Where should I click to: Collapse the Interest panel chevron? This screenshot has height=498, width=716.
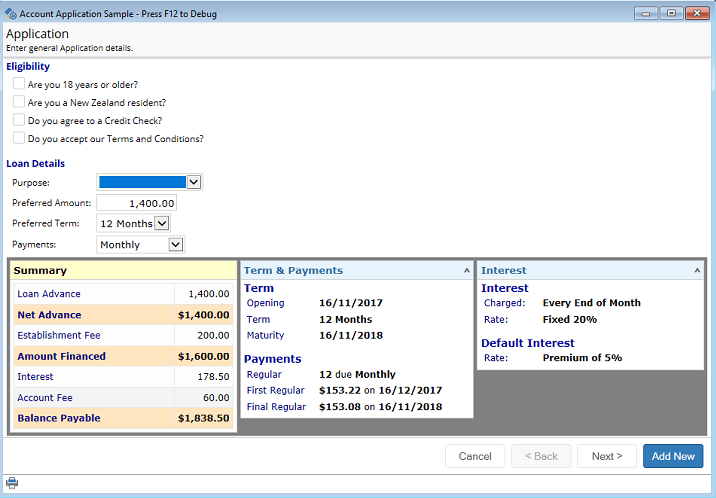pyautogui.click(x=697, y=270)
